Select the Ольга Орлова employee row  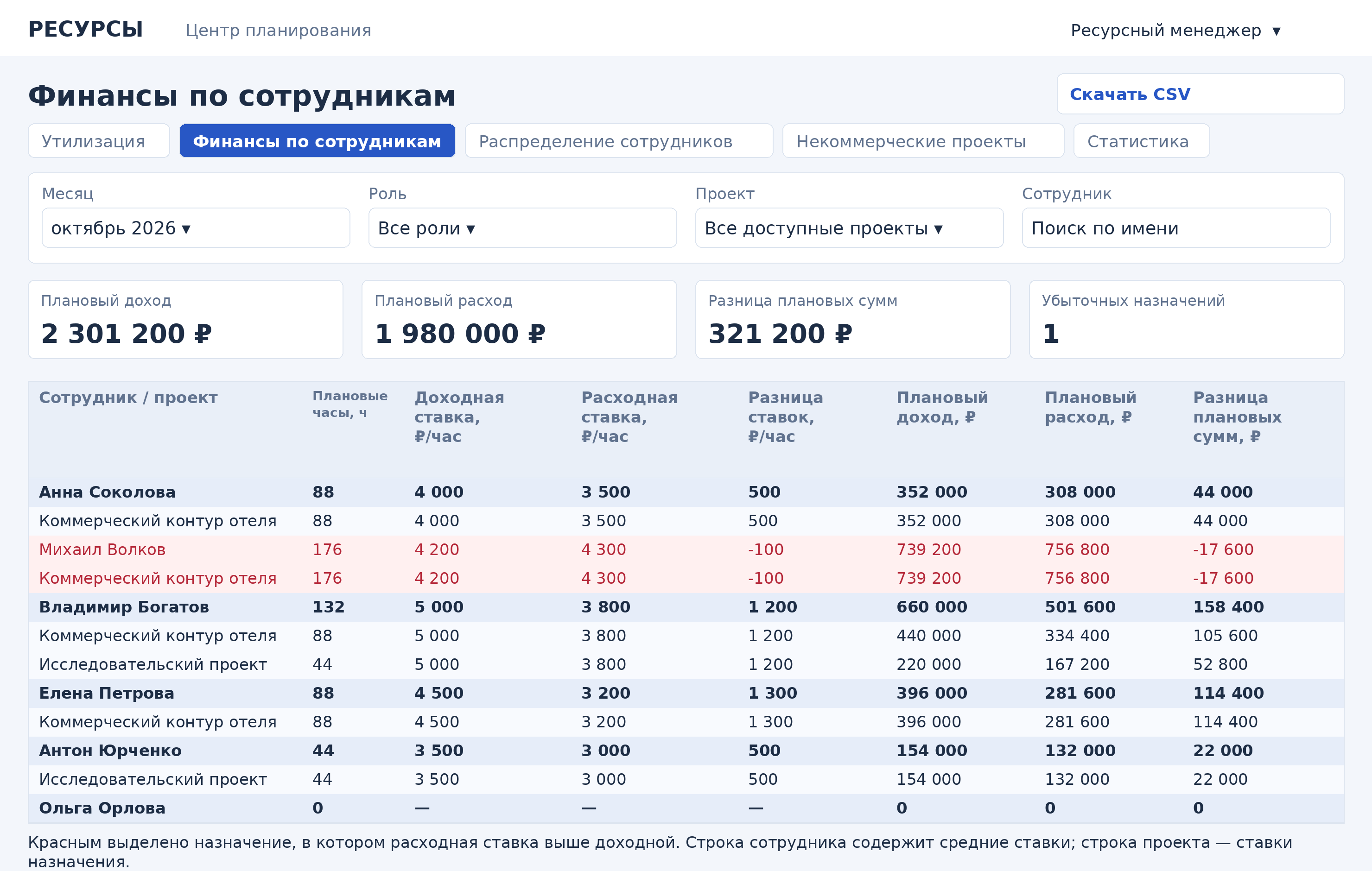point(686,808)
